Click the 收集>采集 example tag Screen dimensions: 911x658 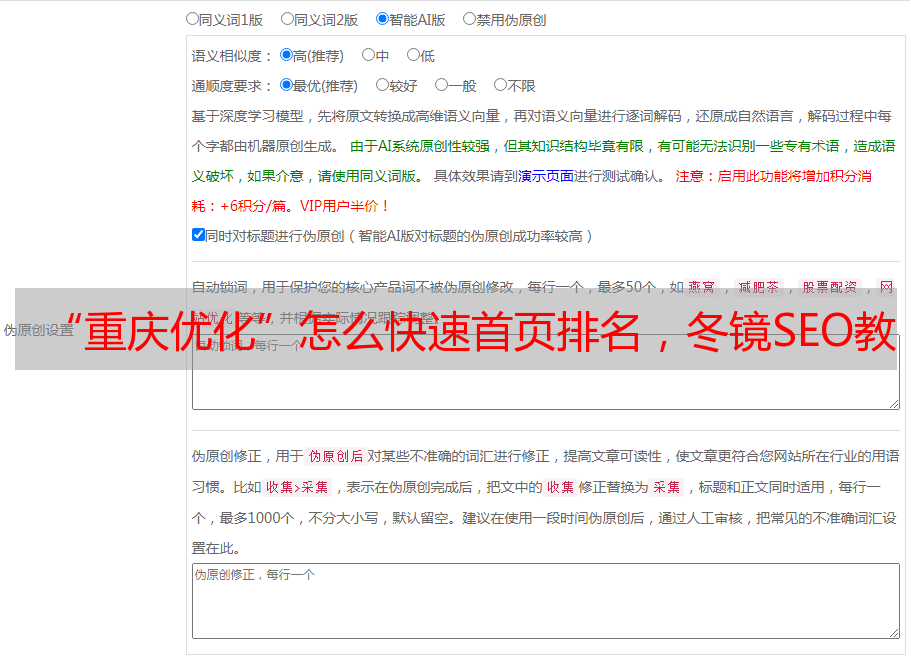click(x=297, y=487)
